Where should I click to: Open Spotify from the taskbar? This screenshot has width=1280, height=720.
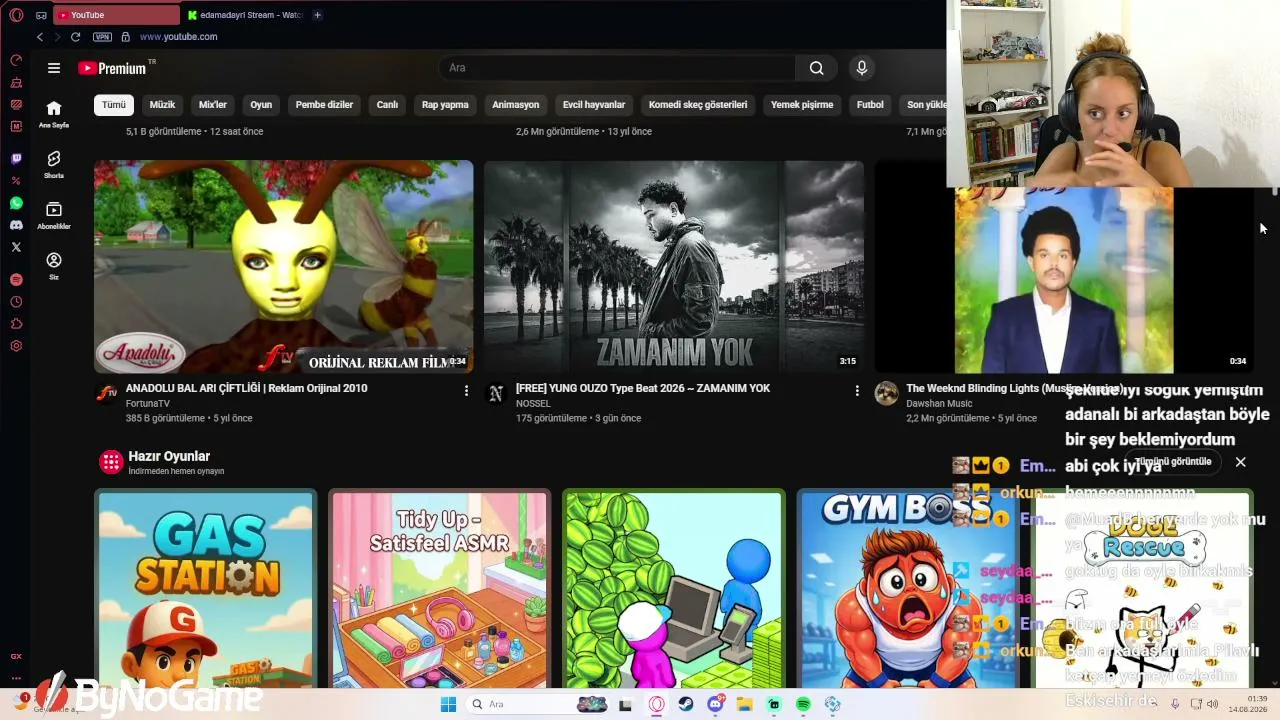click(803, 704)
